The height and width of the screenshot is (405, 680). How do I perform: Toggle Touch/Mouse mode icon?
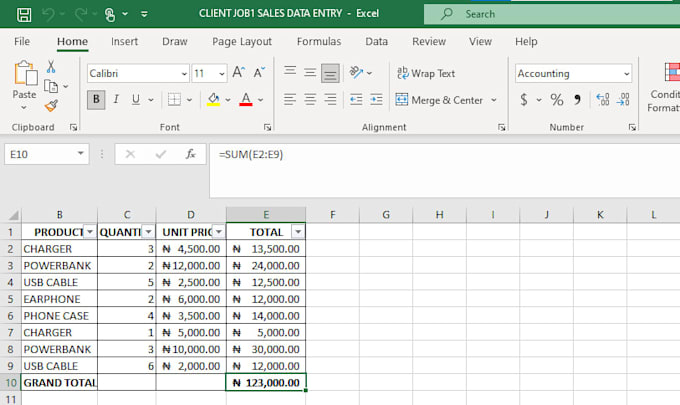click(x=110, y=14)
